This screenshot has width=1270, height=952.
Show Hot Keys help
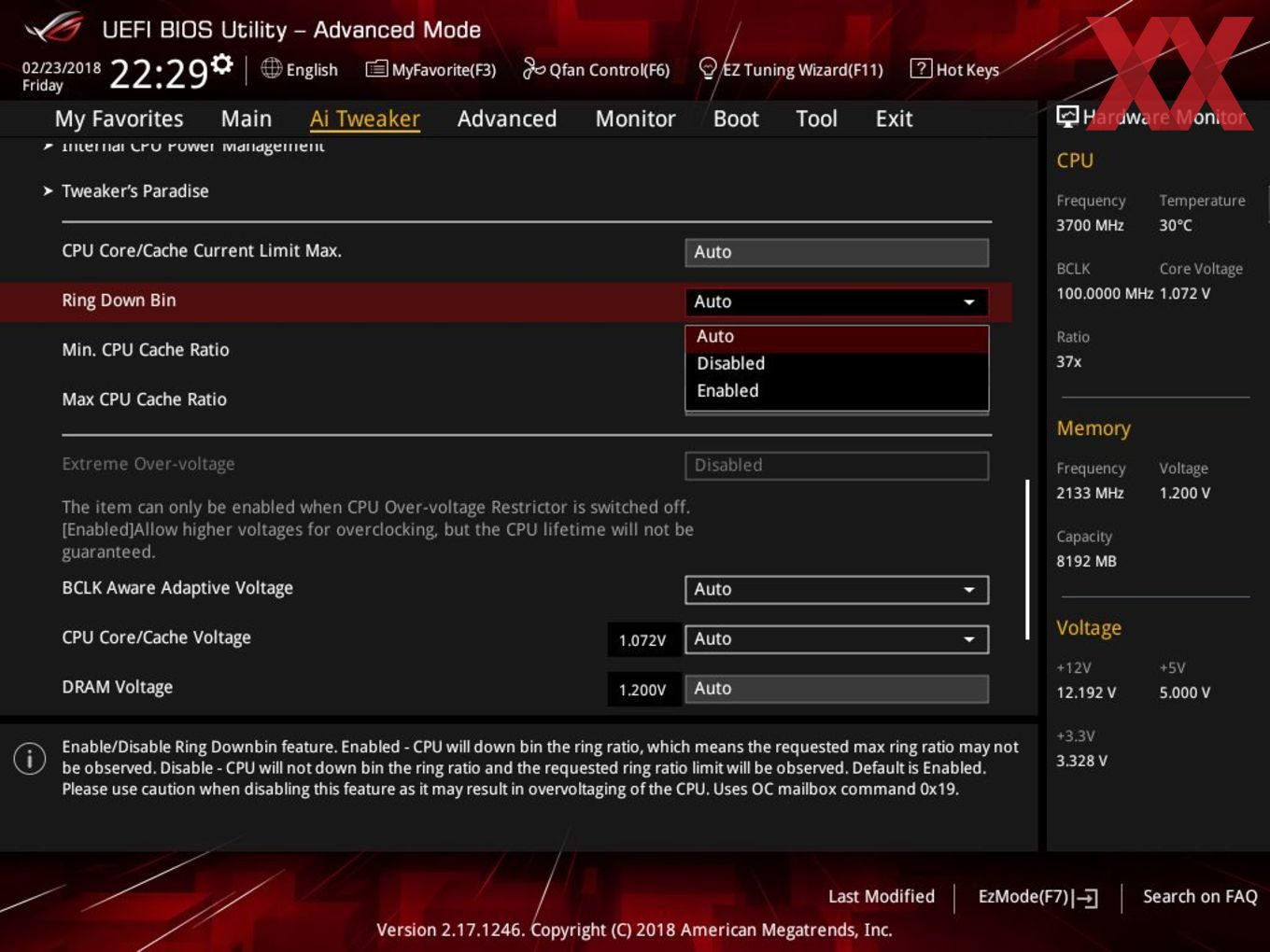tap(954, 69)
